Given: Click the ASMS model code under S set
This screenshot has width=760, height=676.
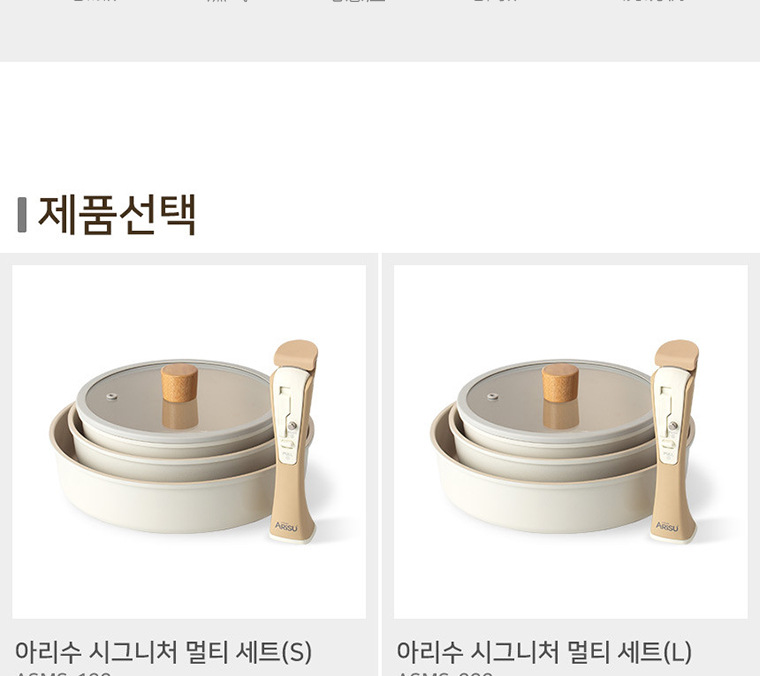Looking at the screenshot, I should [63, 673].
